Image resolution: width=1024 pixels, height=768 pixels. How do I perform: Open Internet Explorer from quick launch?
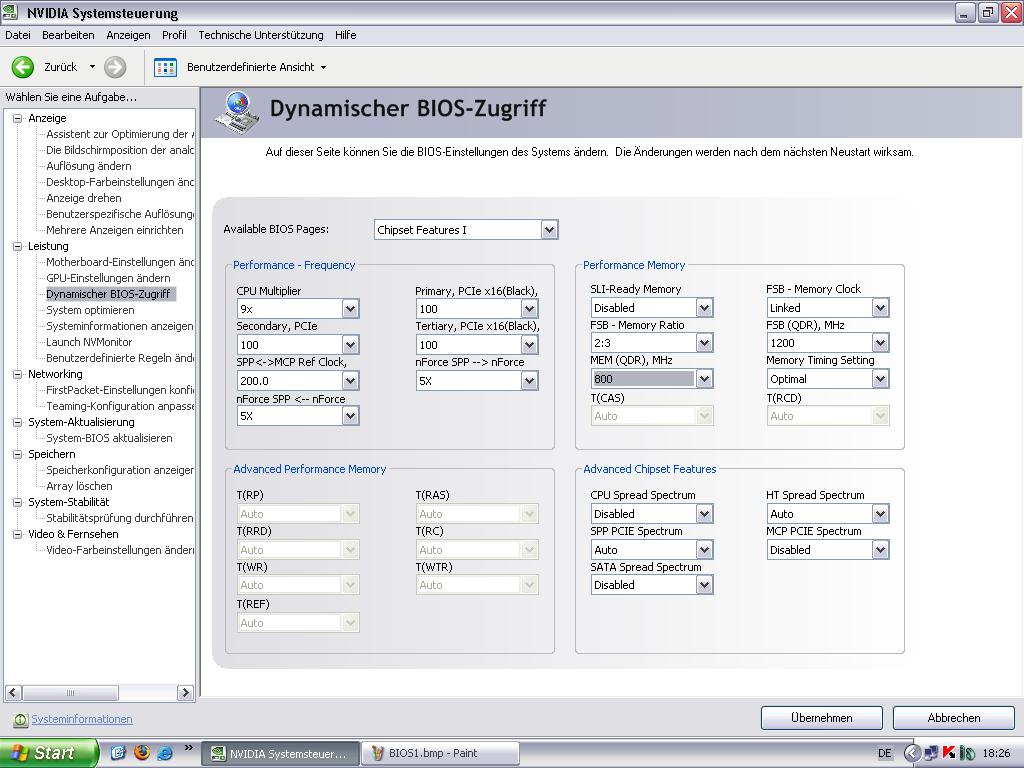pyautogui.click(x=165, y=753)
